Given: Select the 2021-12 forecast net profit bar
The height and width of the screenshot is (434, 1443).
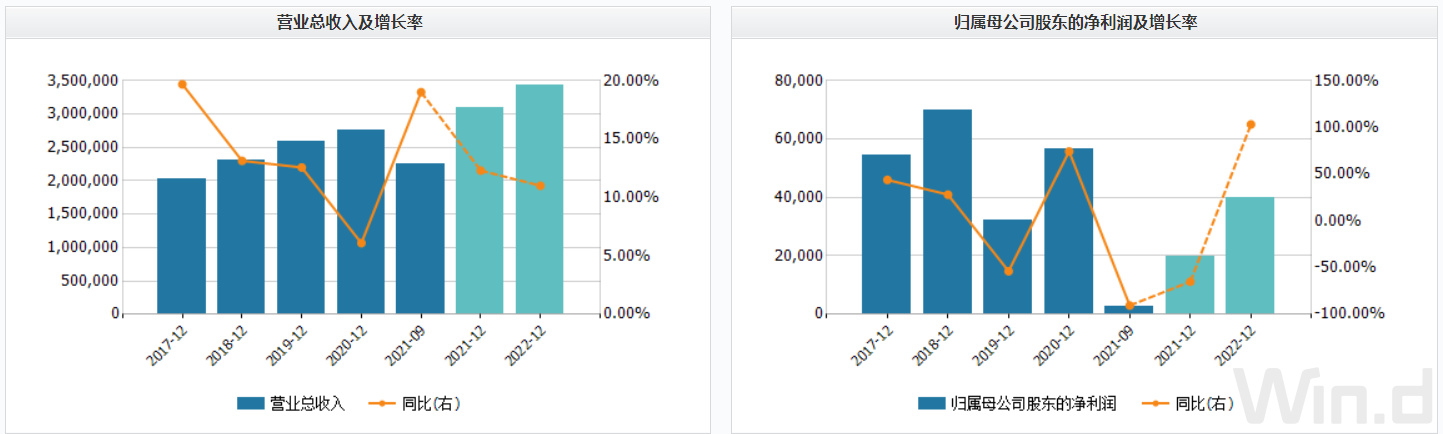Looking at the screenshot, I should [1189, 284].
